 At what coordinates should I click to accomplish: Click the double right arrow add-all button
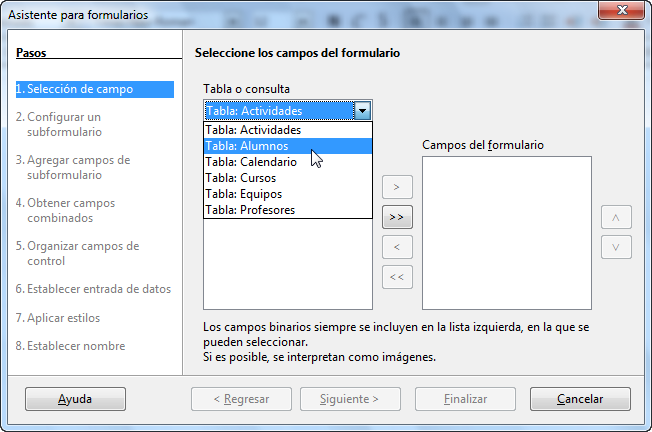(397, 217)
